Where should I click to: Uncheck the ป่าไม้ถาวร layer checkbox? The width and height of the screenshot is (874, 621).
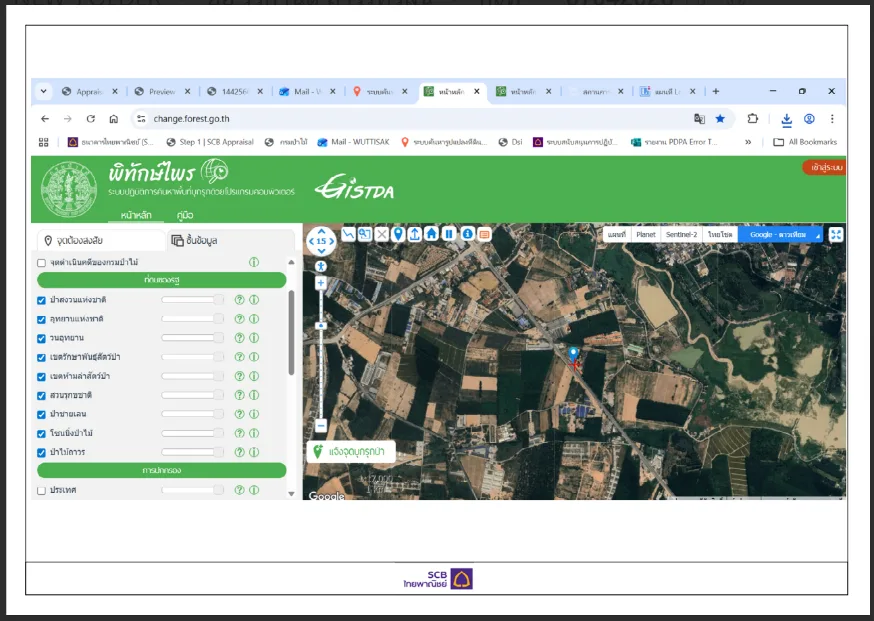pyautogui.click(x=41, y=453)
